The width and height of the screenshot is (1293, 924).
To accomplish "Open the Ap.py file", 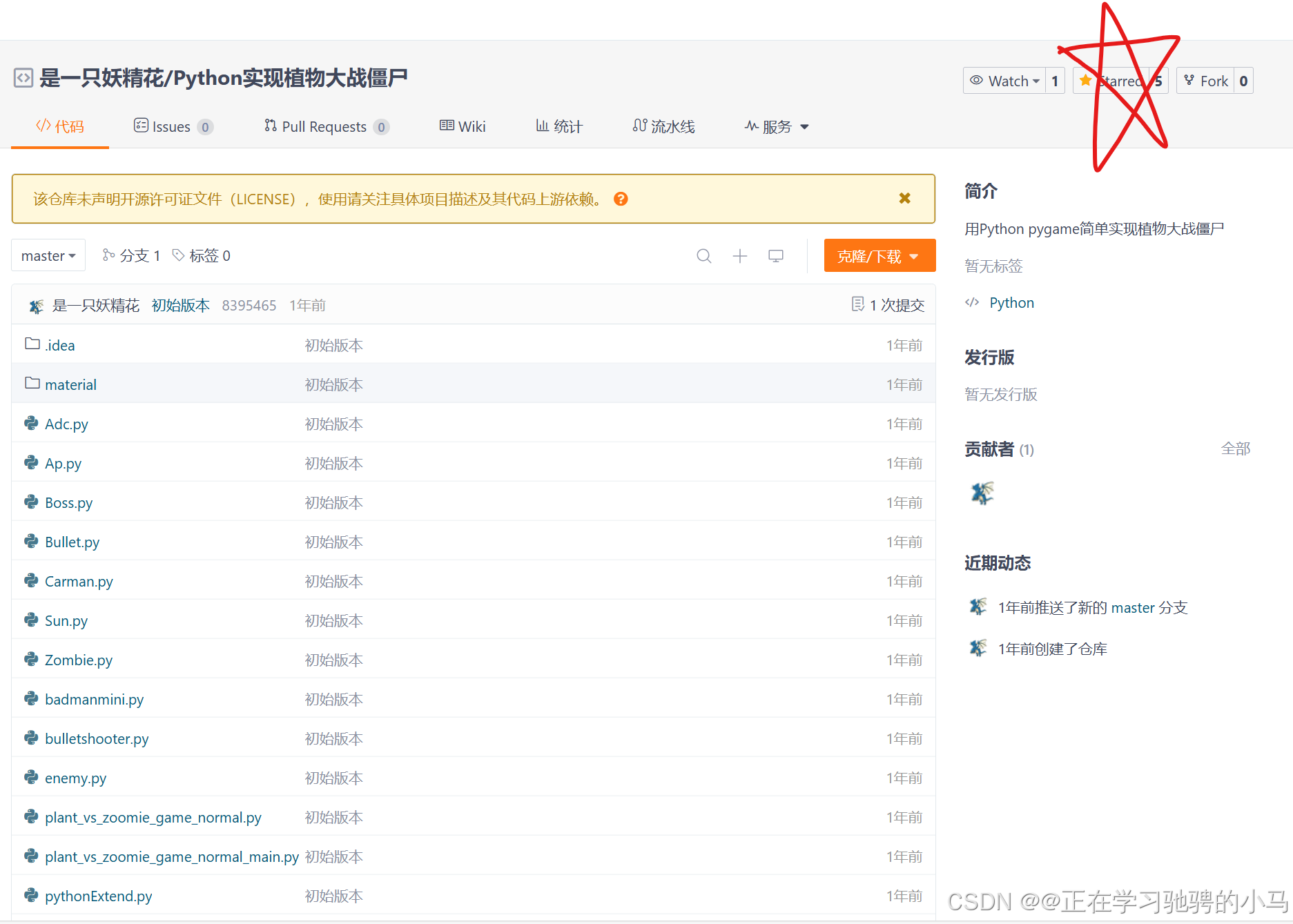I will (x=63, y=463).
